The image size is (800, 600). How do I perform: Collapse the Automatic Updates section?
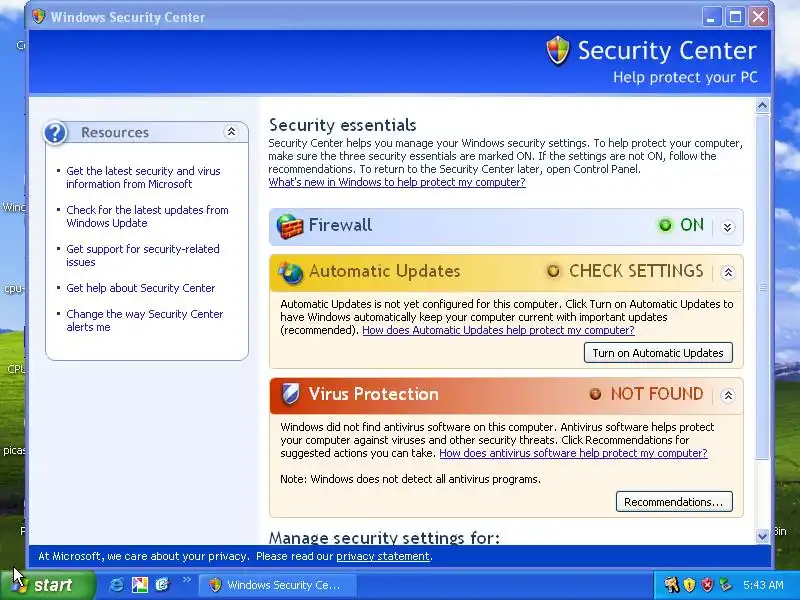click(x=728, y=272)
